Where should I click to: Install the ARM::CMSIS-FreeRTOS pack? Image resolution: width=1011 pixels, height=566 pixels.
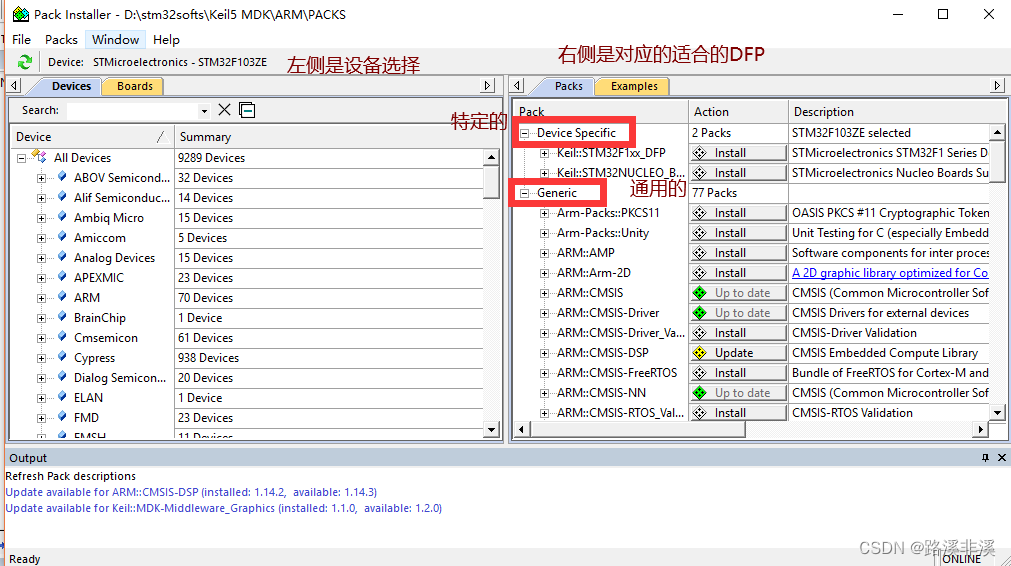click(x=738, y=373)
